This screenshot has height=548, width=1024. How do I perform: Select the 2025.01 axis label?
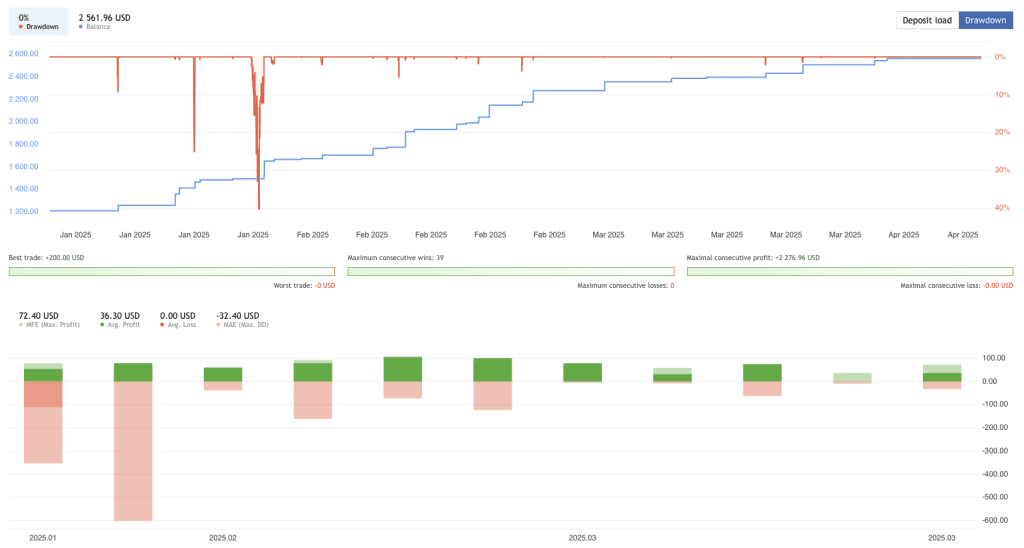pos(43,537)
